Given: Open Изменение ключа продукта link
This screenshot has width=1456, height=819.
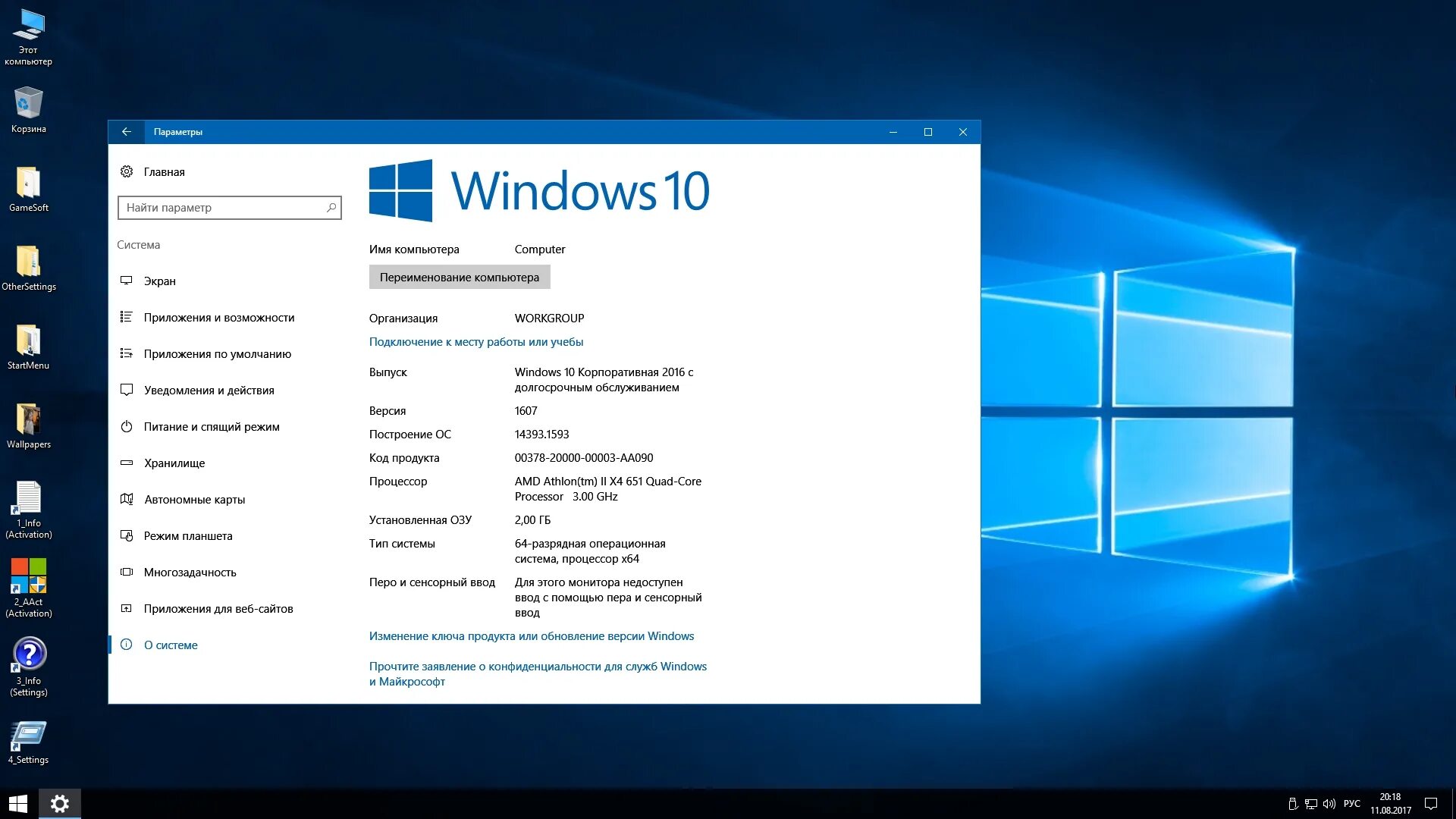Looking at the screenshot, I should (x=532, y=636).
